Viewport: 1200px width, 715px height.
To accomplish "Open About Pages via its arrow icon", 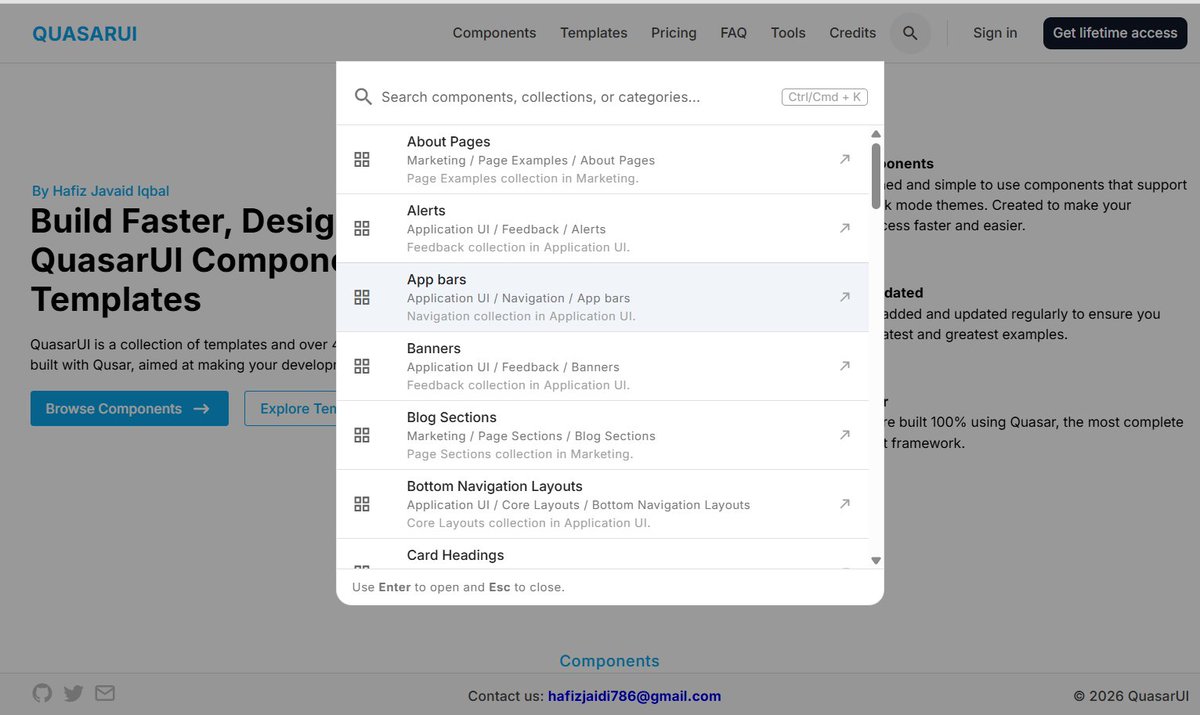I will (845, 159).
